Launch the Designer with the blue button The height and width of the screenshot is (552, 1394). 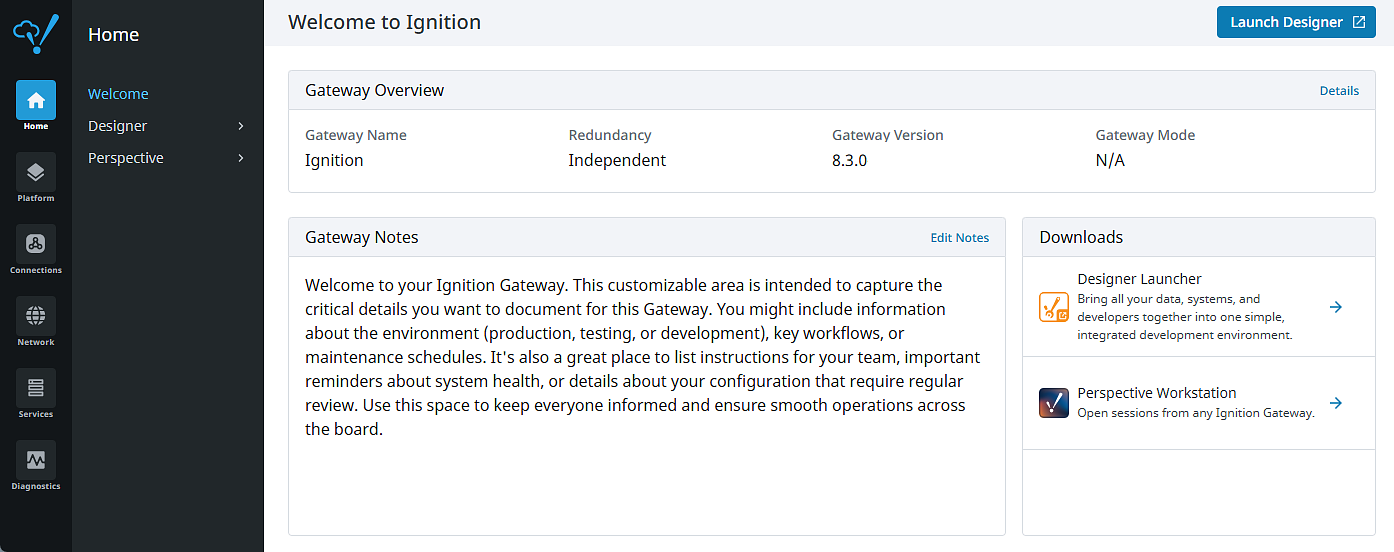[1296, 22]
